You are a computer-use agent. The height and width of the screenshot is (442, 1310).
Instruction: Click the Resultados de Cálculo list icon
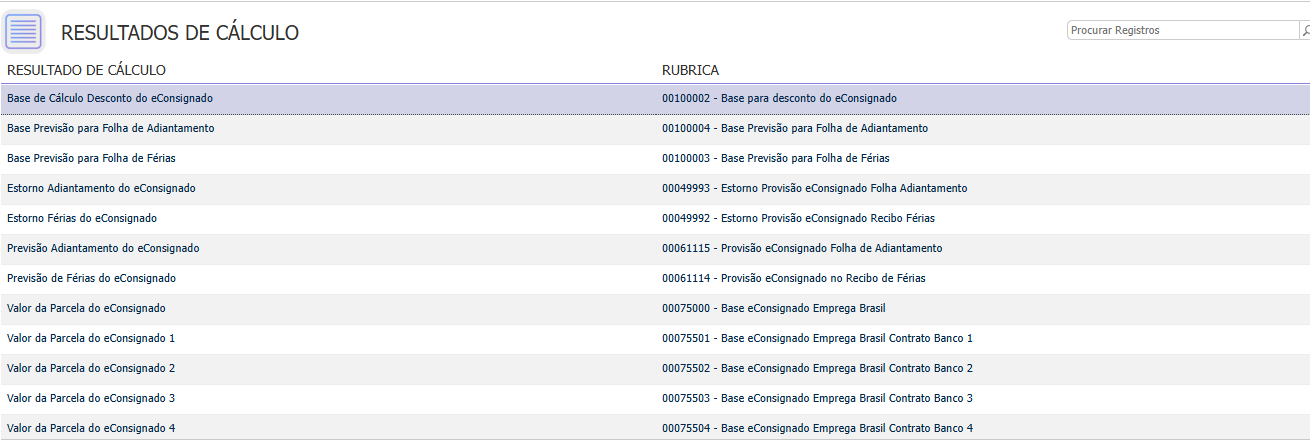pos(24,31)
